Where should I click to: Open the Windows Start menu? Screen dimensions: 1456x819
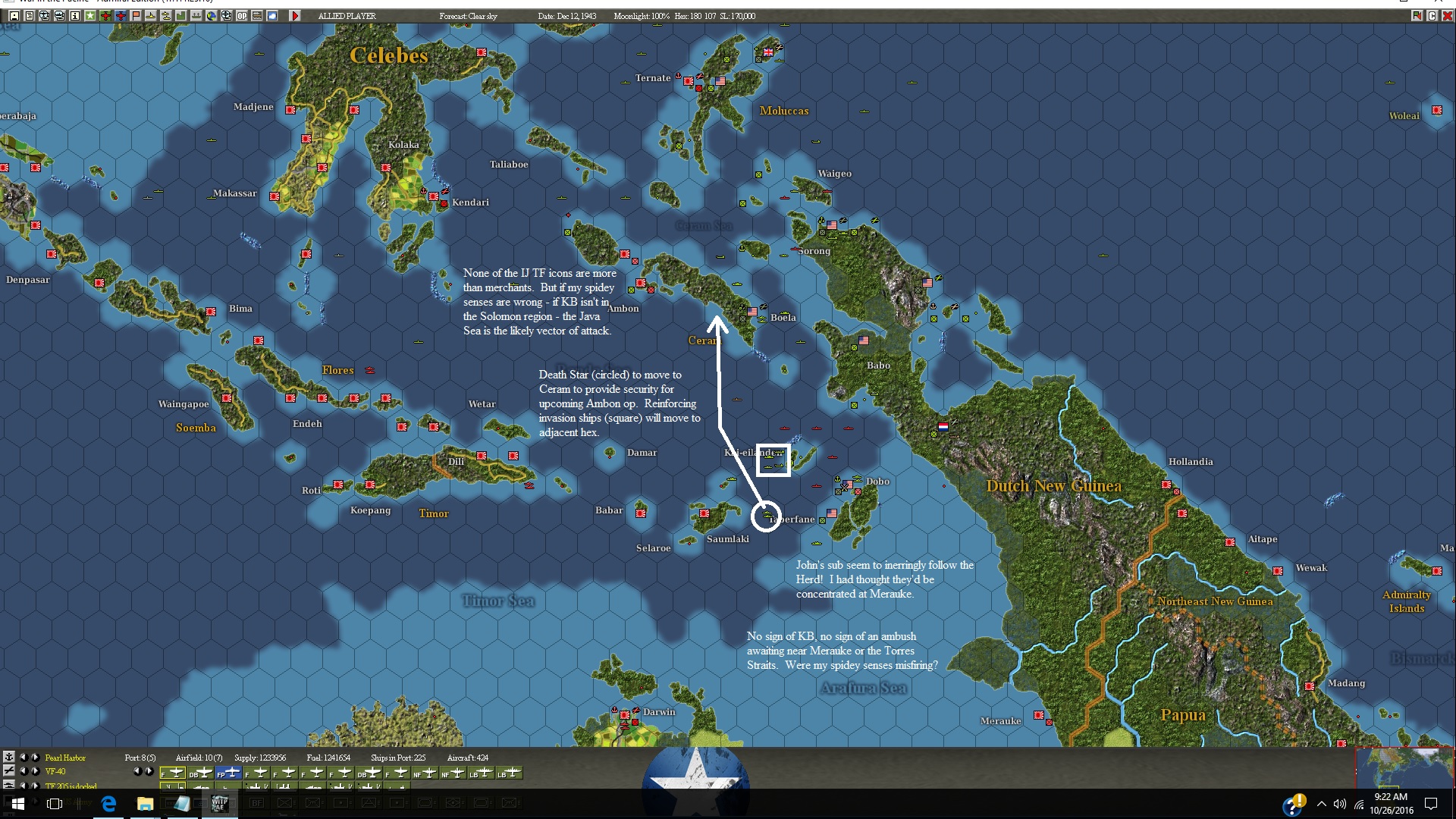pyautogui.click(x=18, y=804)
